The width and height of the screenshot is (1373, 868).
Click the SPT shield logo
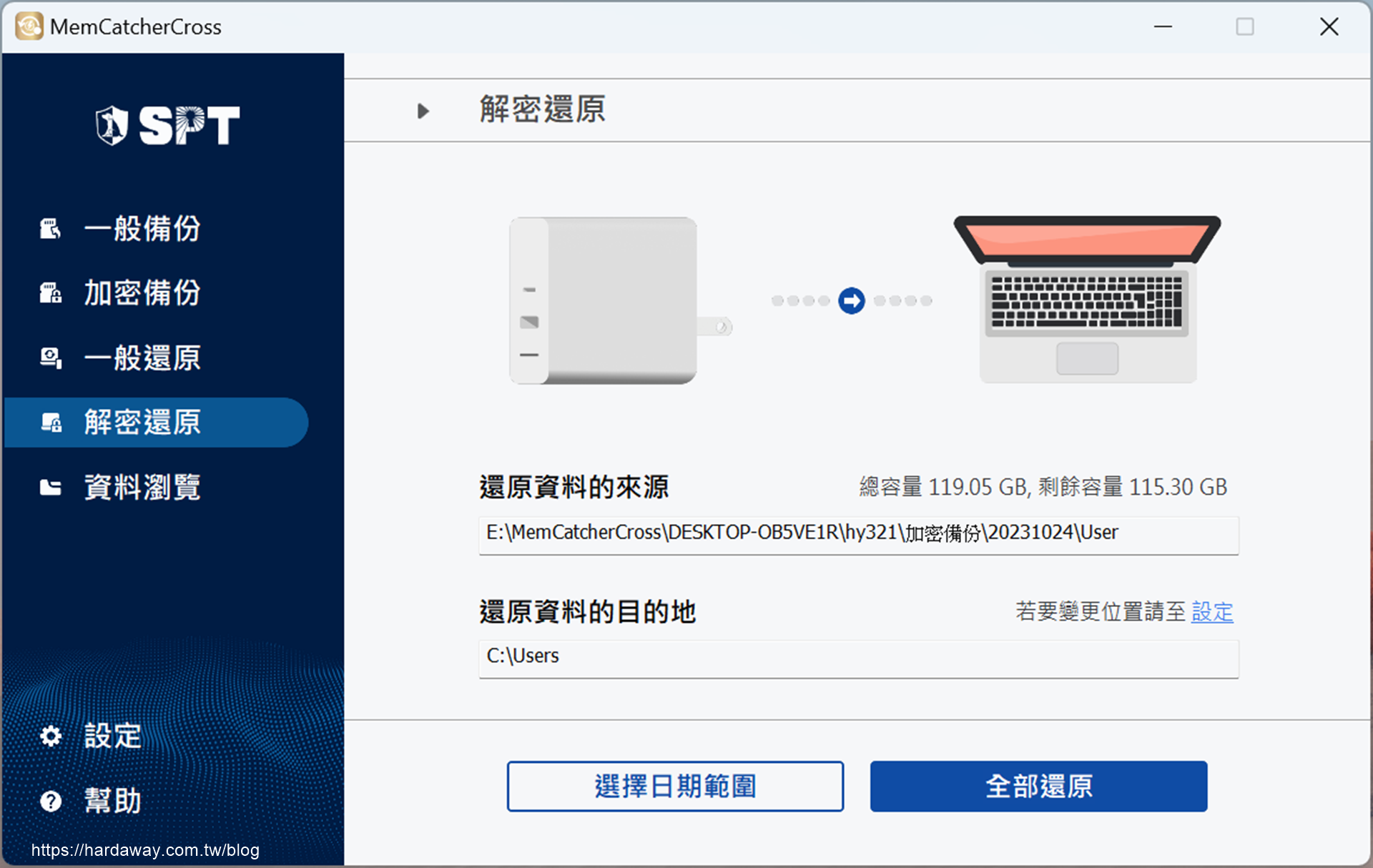tap(112, 125)
